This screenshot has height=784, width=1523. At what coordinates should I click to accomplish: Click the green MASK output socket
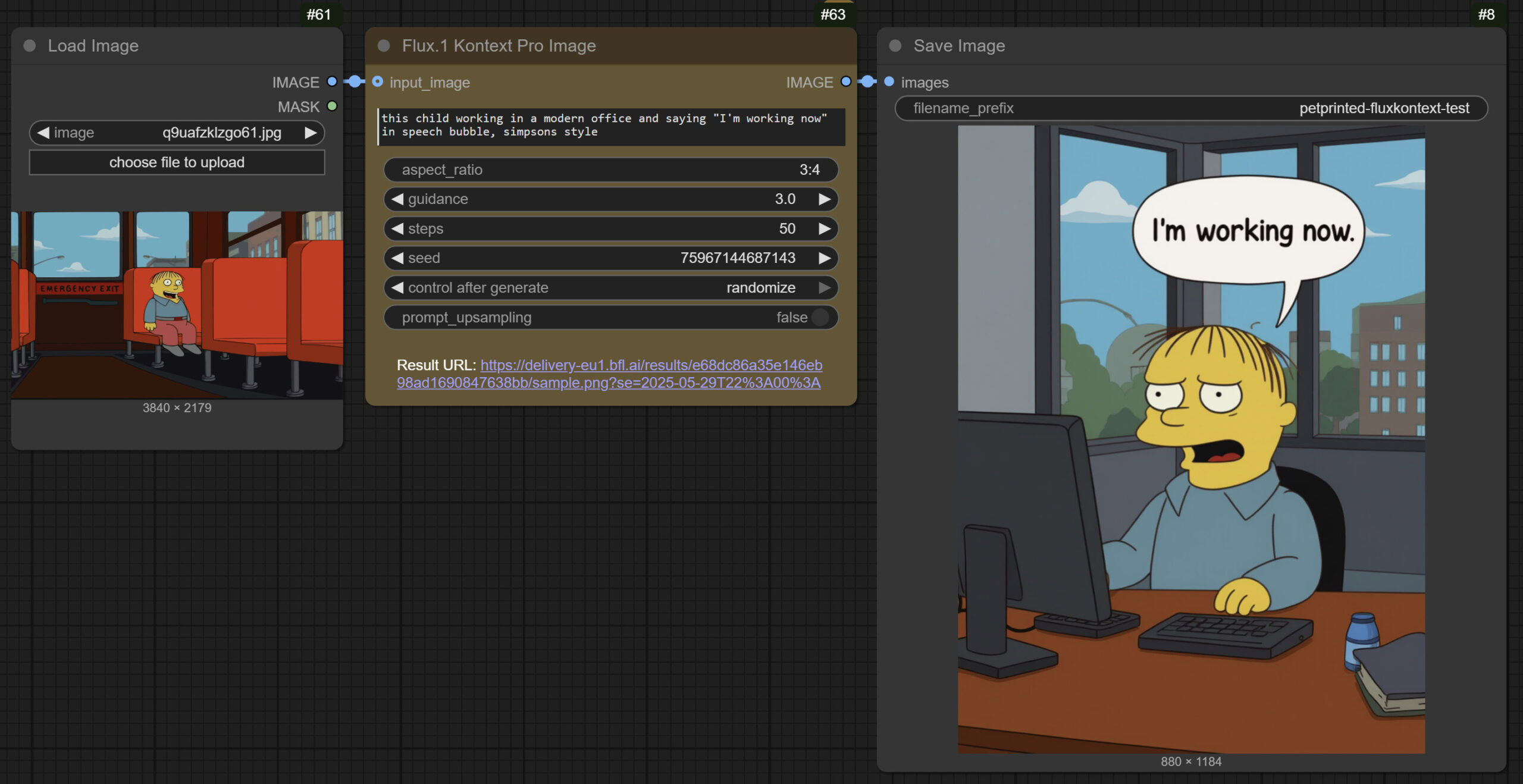[x=332, y=106]
